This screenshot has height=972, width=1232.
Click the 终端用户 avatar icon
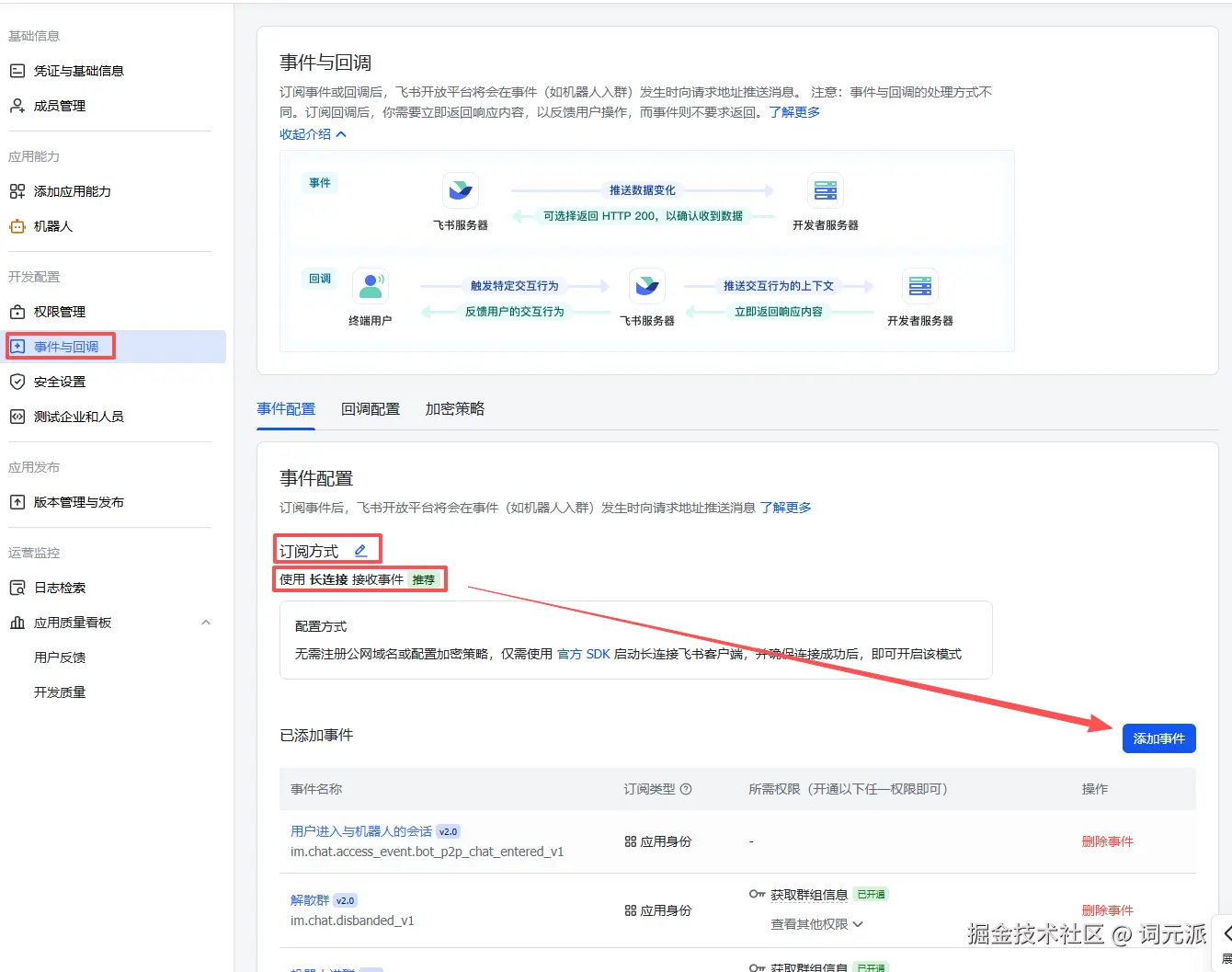pos(371,286)
